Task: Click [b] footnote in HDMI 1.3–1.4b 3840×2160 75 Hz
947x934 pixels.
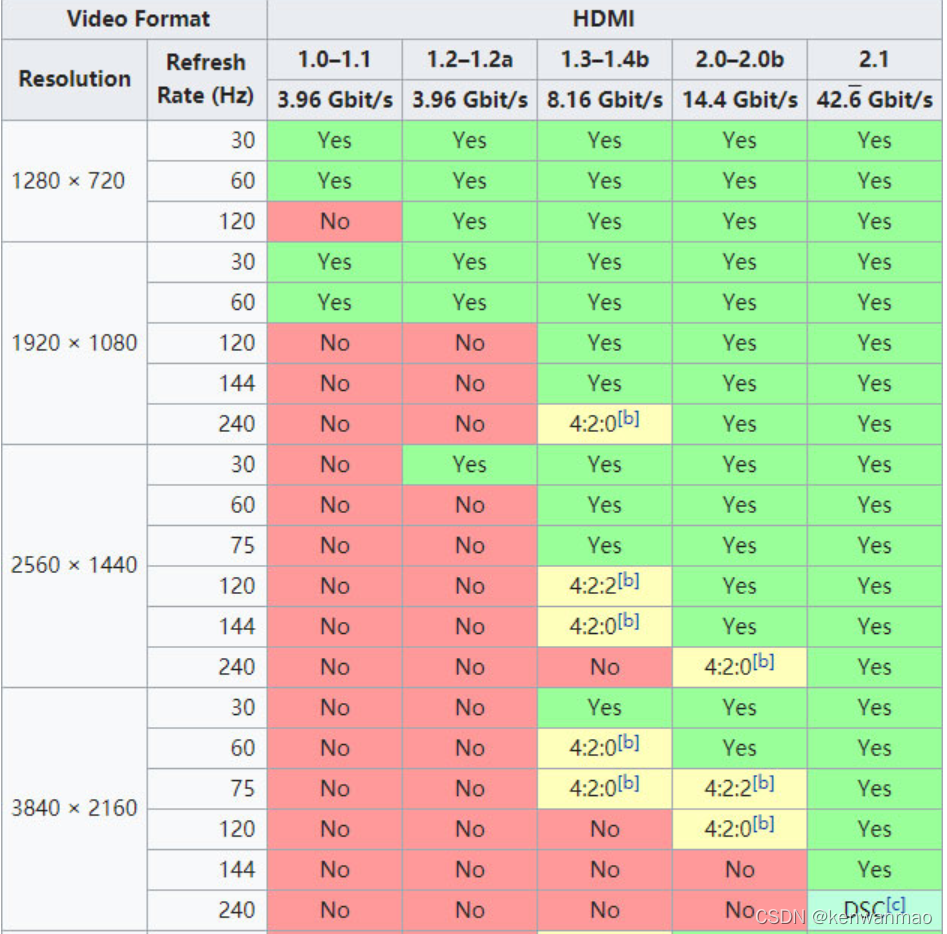Action: point(628,782)
